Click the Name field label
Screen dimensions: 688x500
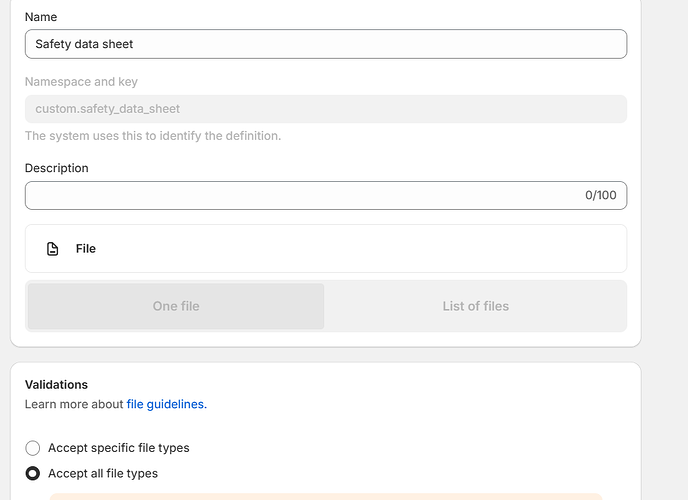point(41,17)
